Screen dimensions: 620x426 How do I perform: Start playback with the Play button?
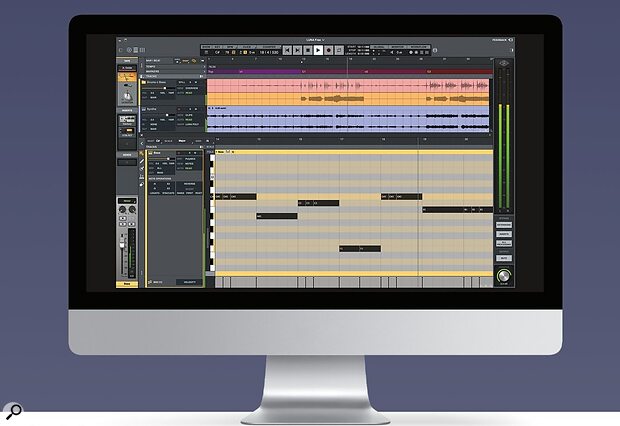point(318,50)
